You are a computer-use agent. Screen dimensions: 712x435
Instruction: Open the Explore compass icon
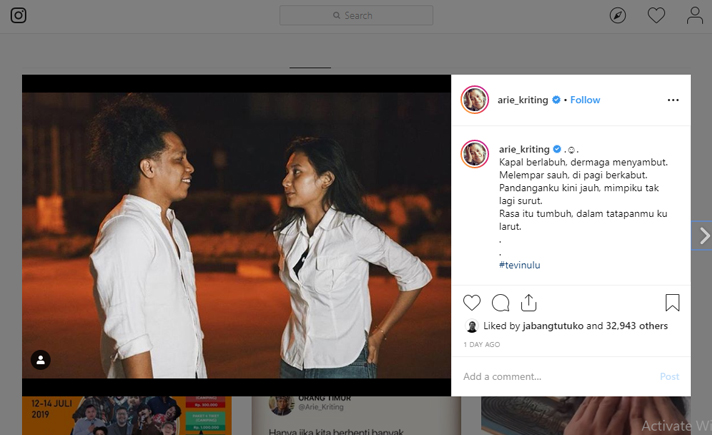618,15
